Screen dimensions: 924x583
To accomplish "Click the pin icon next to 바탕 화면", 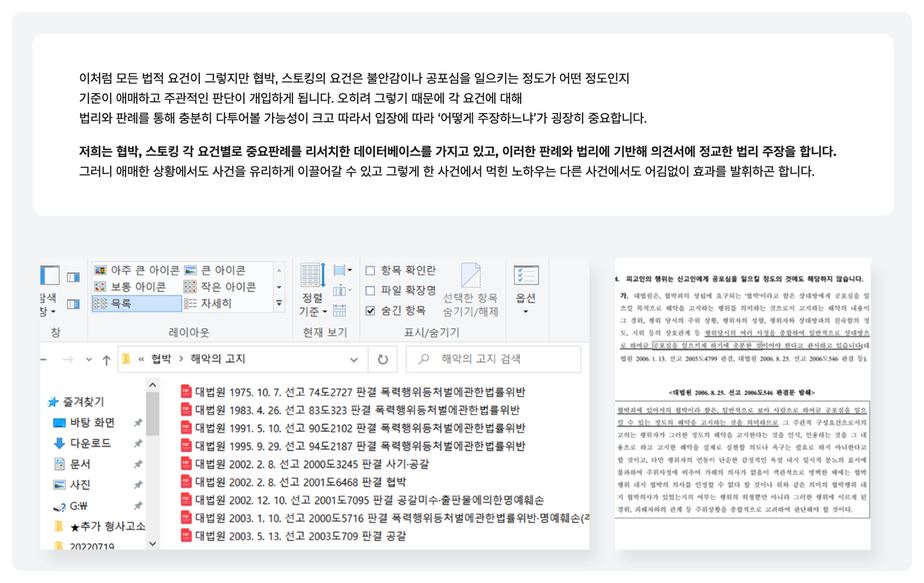I will click(x=138, y=423).
